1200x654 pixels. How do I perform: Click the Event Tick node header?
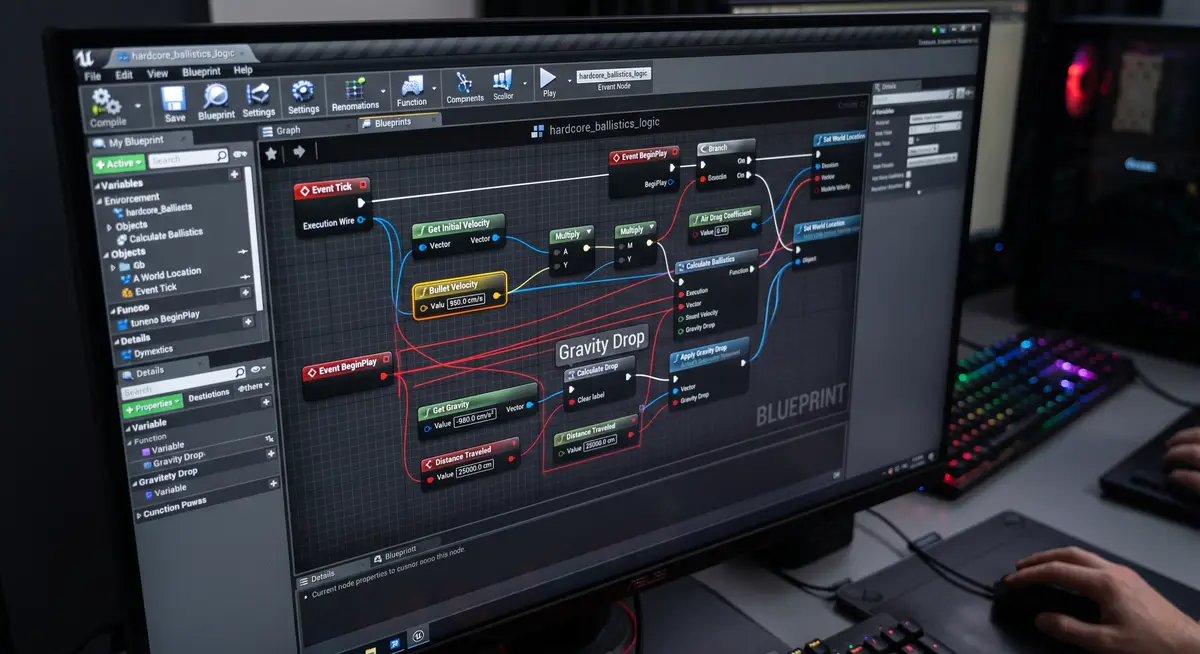(x=331, y=188)
